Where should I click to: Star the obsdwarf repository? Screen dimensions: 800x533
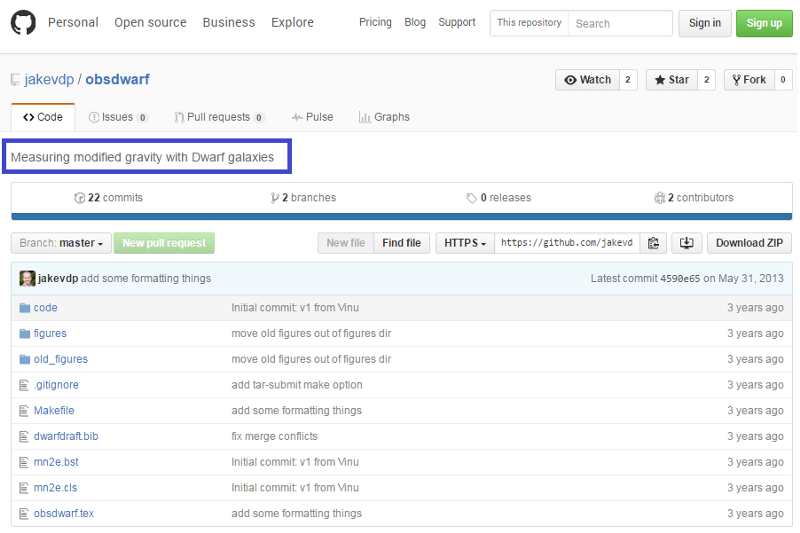tap(671, 80)
